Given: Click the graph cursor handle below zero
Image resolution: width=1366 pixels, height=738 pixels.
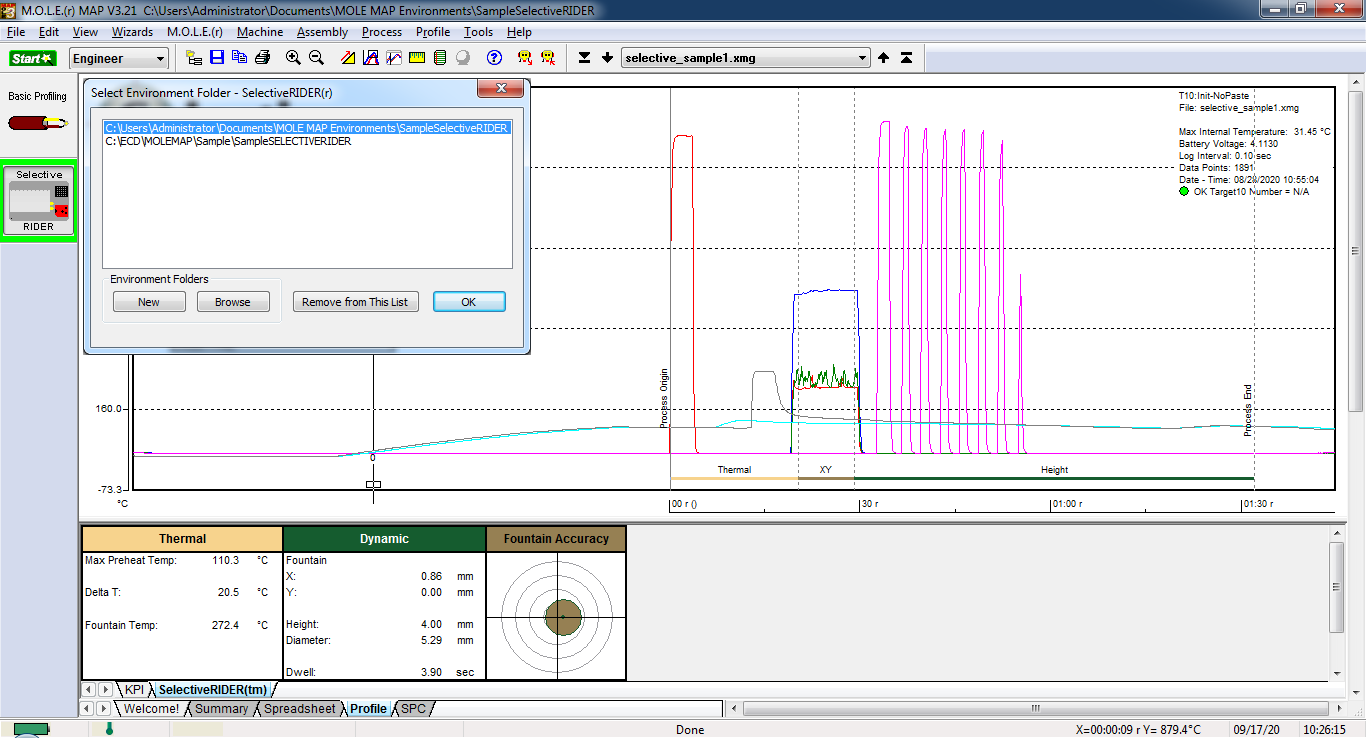Looking at the screenshot, I should point(373,485).
